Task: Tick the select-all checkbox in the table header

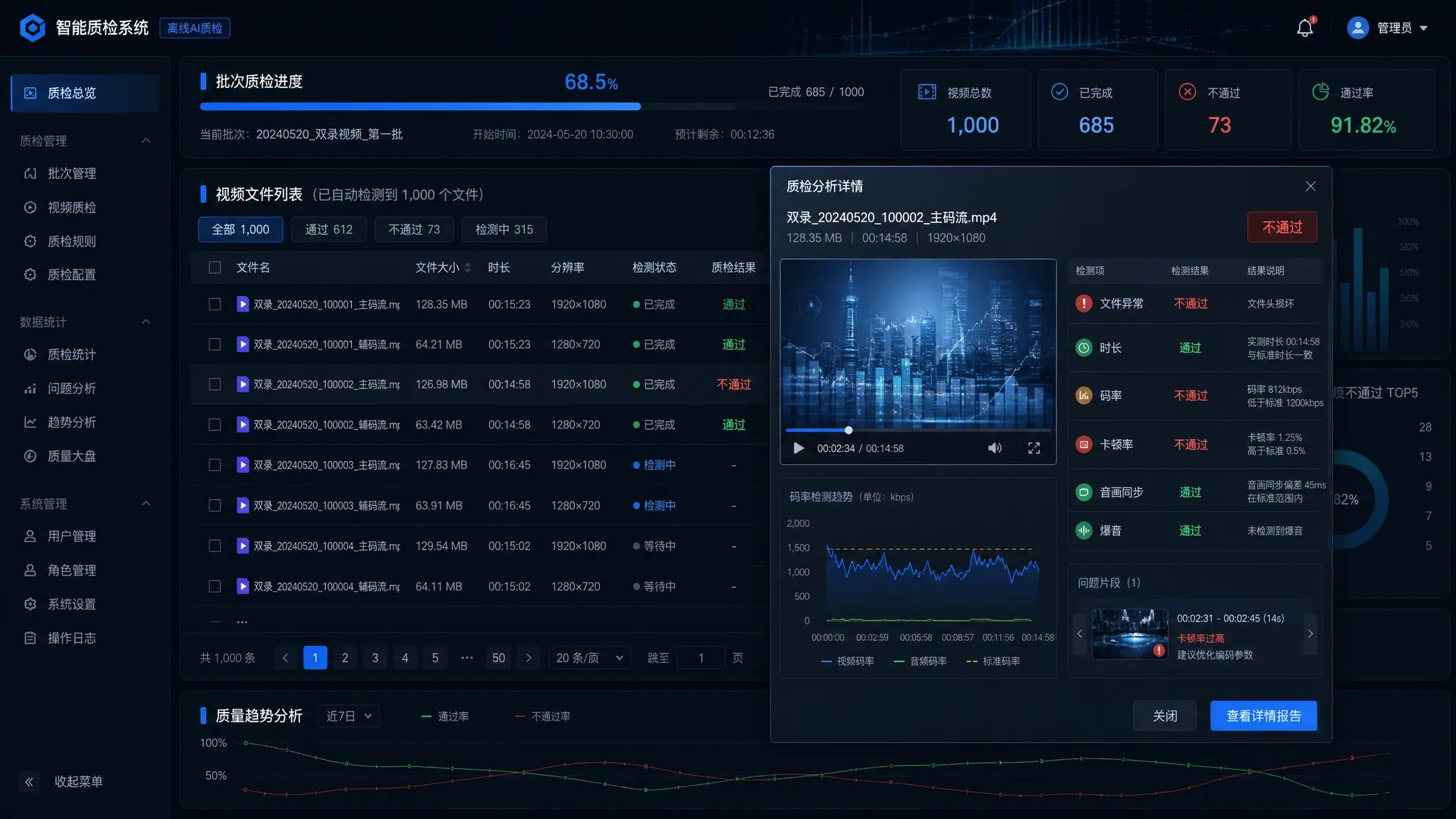Action: click(215, 268)
